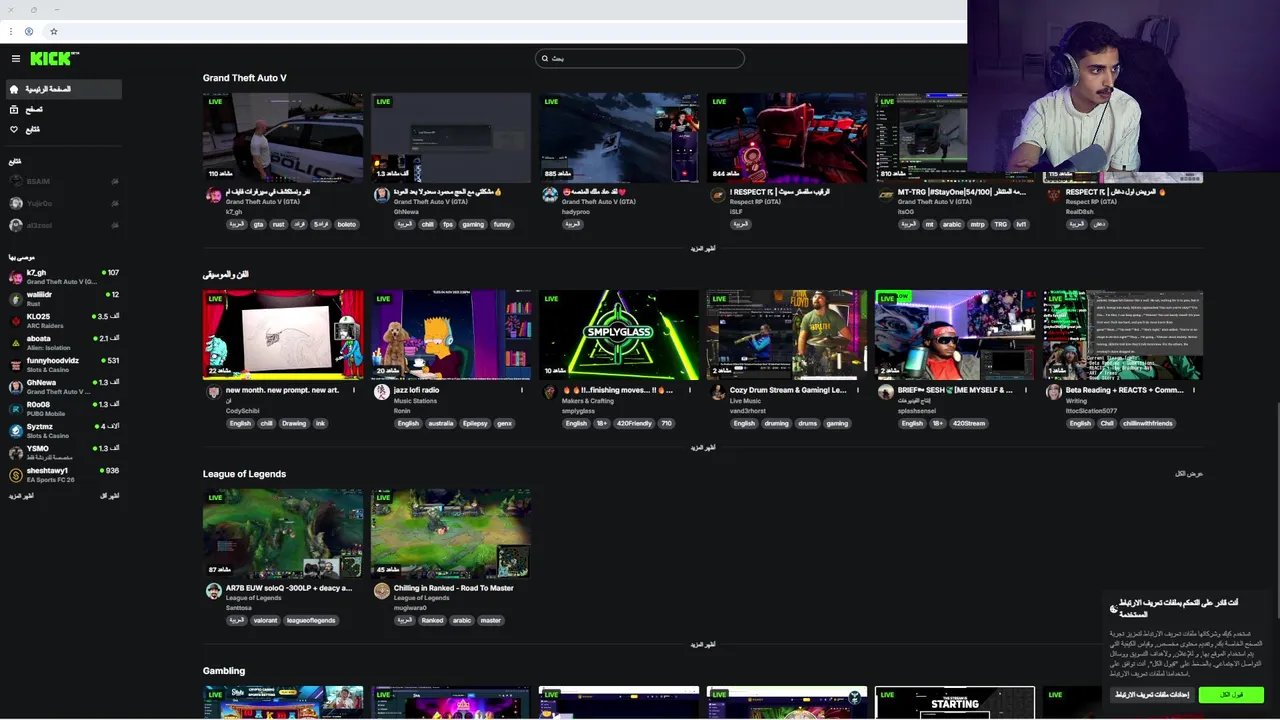Viewport: 1280px width, 720px height.
Task: Open Syztmz Slots & Casino channel
Action: tap(63, 430)
